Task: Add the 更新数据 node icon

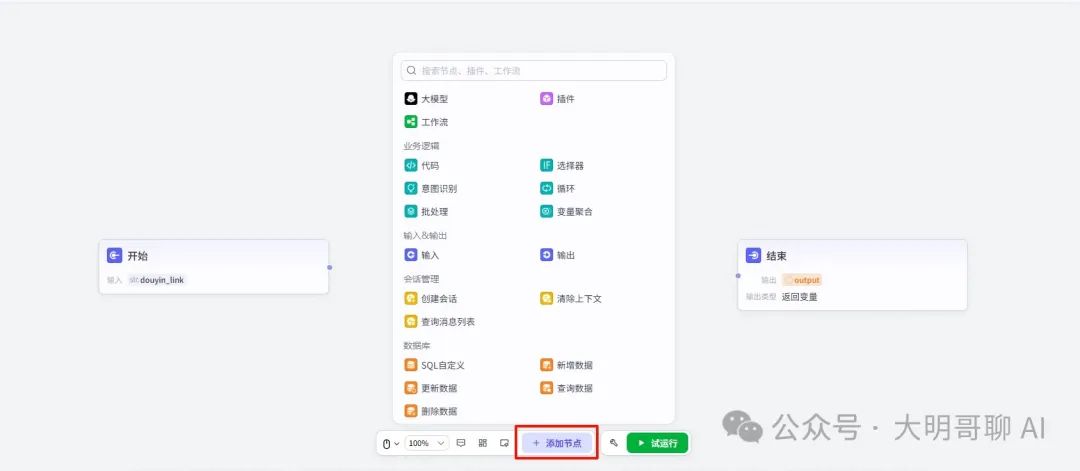Action: 411,388
